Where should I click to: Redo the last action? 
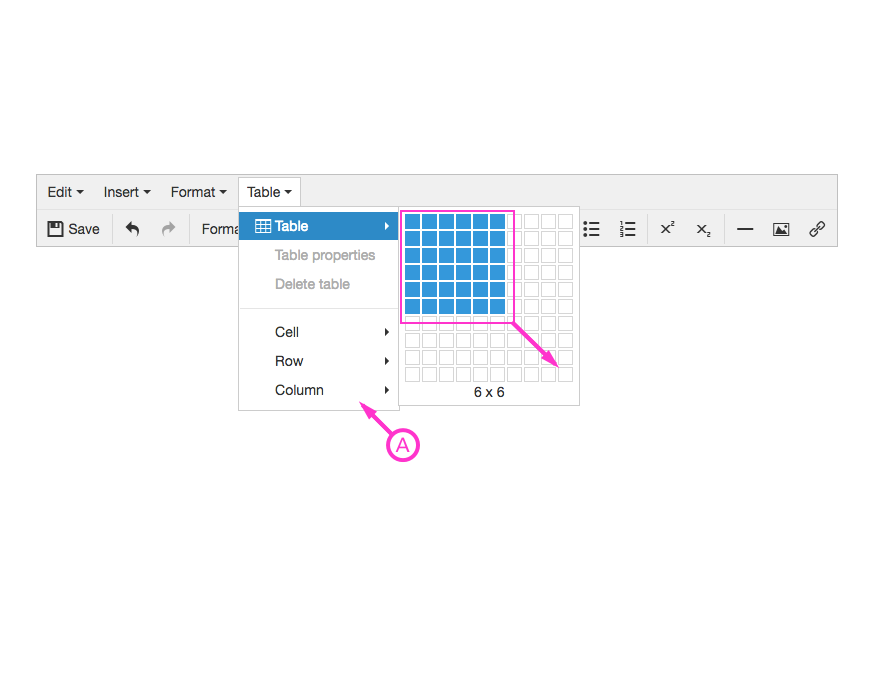[x=168, y=229]
